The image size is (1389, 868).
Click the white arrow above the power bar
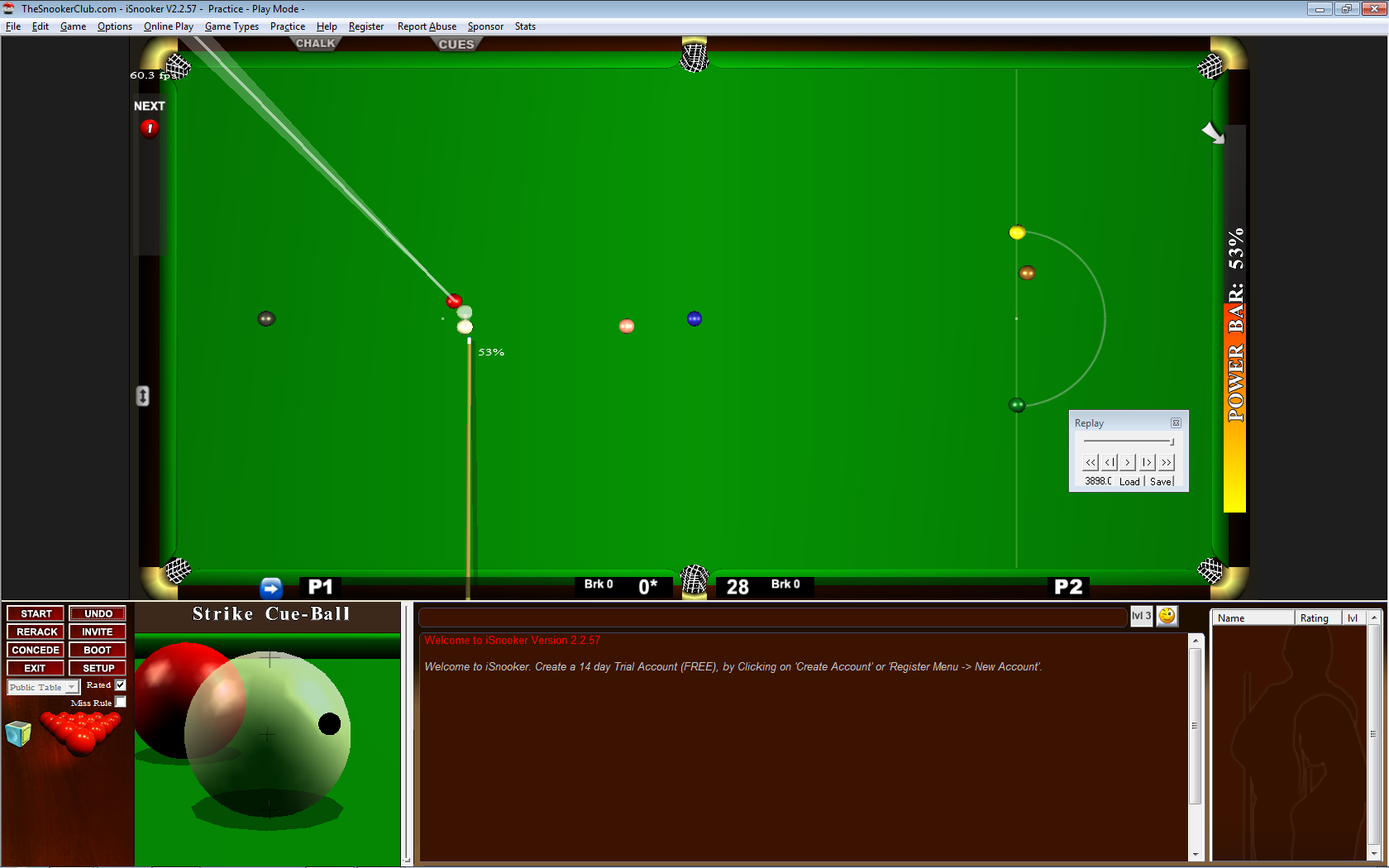pos(1212,132)
